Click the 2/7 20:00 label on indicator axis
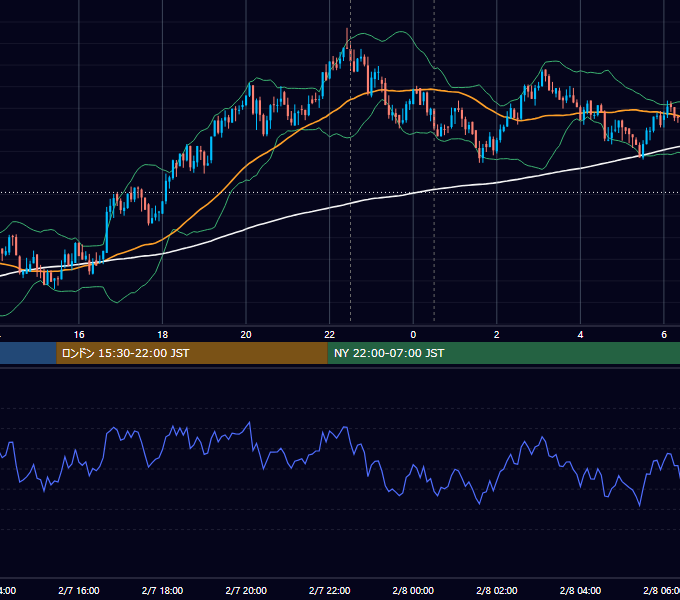680x600 pixels. tap(246, 590)
